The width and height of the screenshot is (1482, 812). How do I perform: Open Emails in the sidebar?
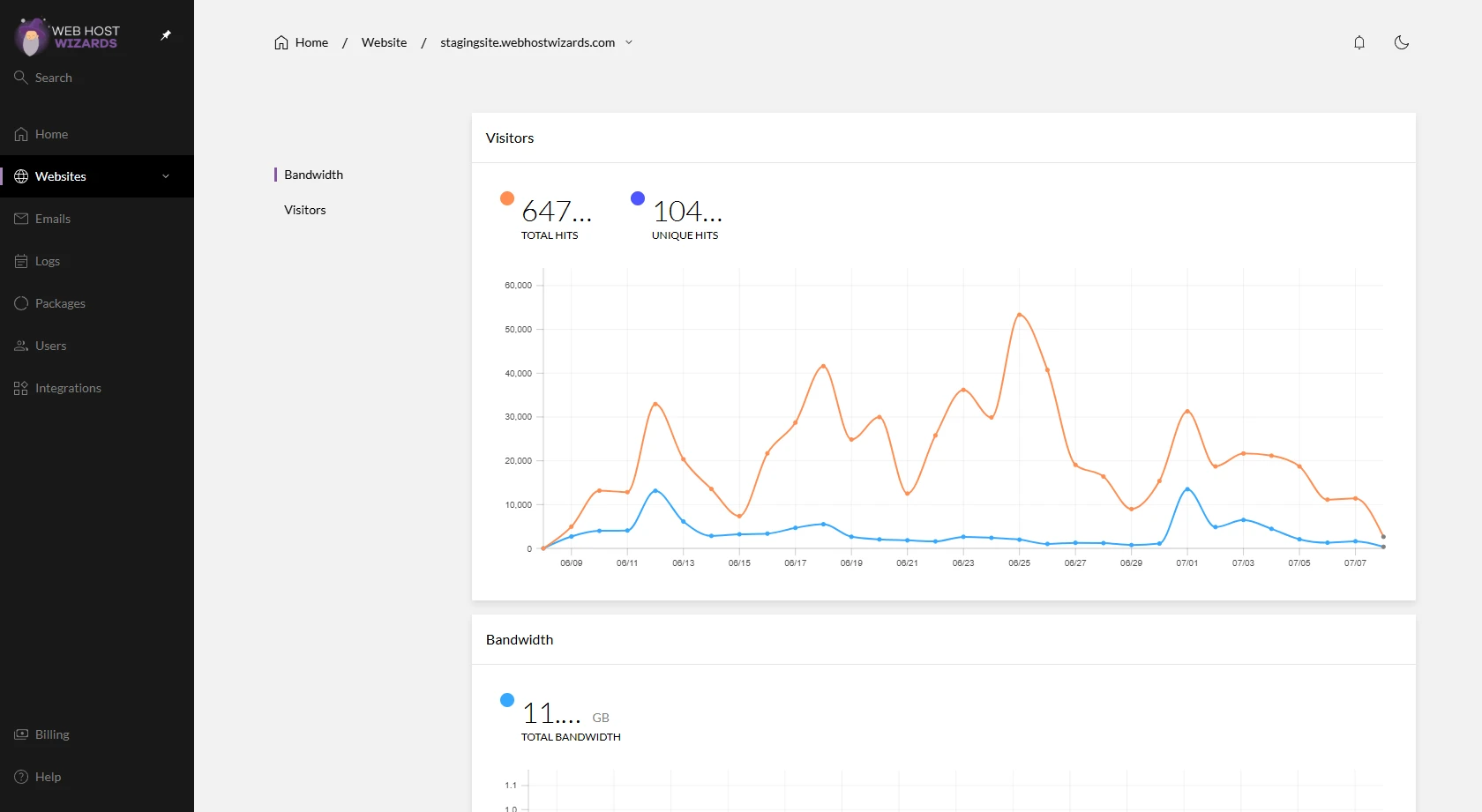click(97, 219)
